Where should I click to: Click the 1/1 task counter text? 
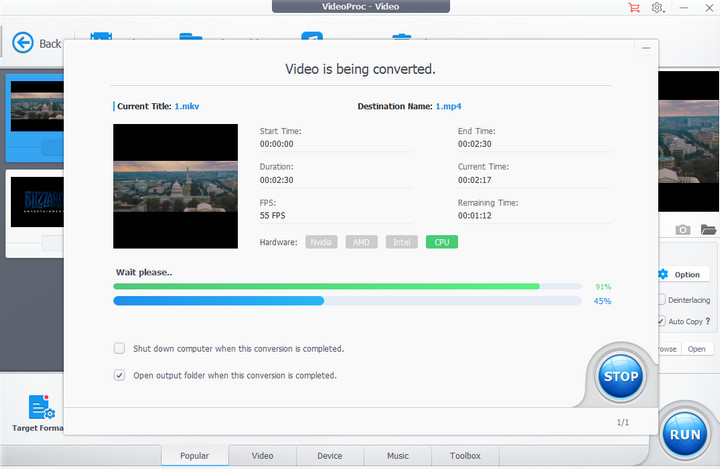623,422
